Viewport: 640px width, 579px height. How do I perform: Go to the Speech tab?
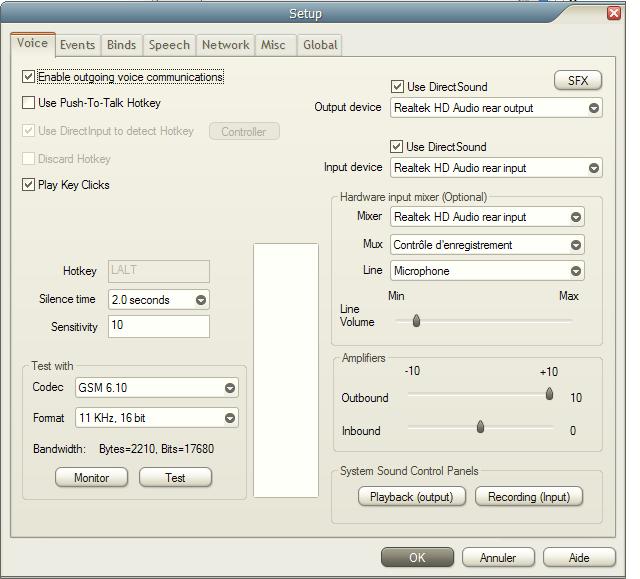pos(169,45)
